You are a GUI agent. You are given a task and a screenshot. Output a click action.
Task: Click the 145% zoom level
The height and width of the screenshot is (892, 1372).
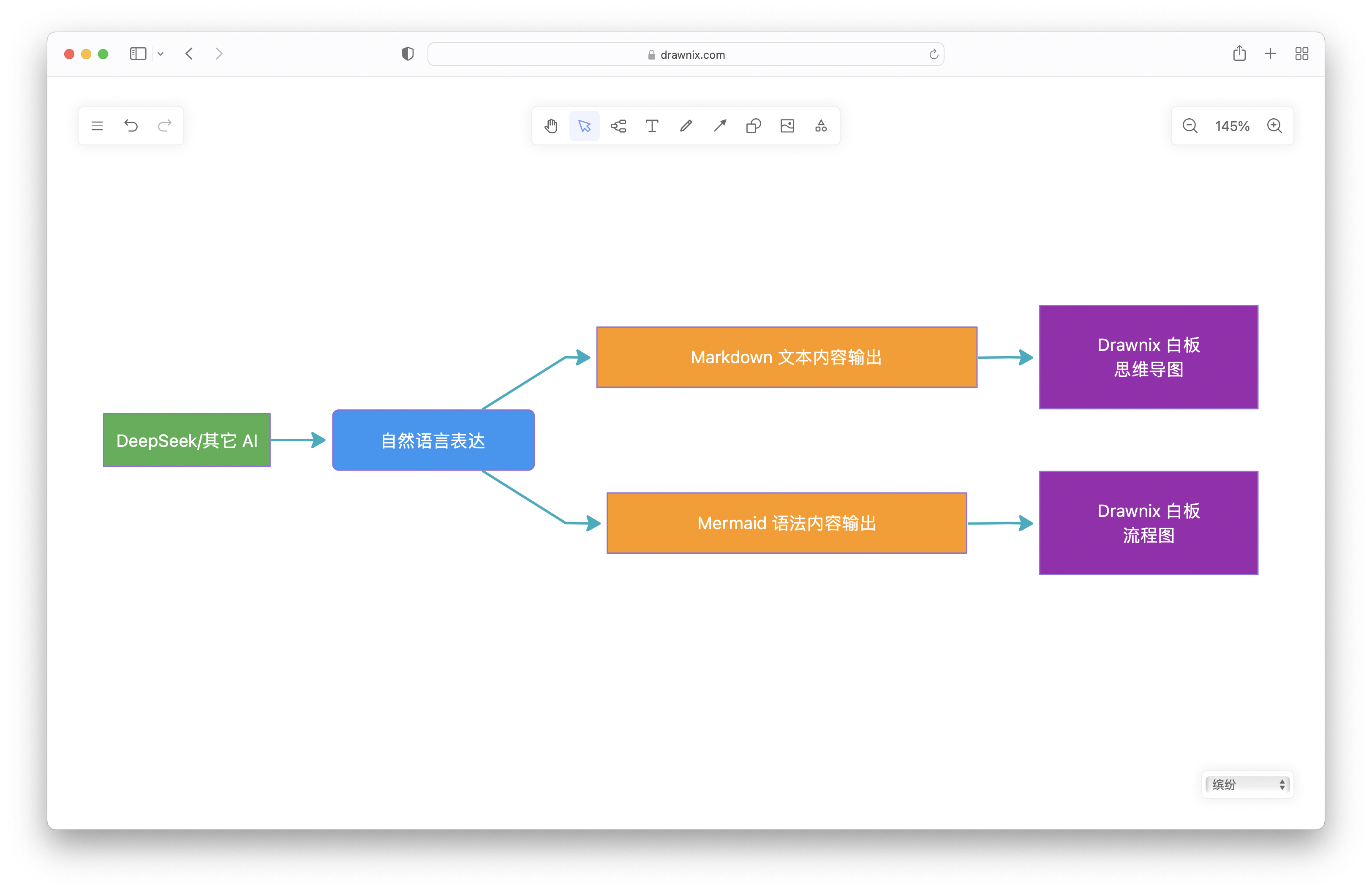1232,126
